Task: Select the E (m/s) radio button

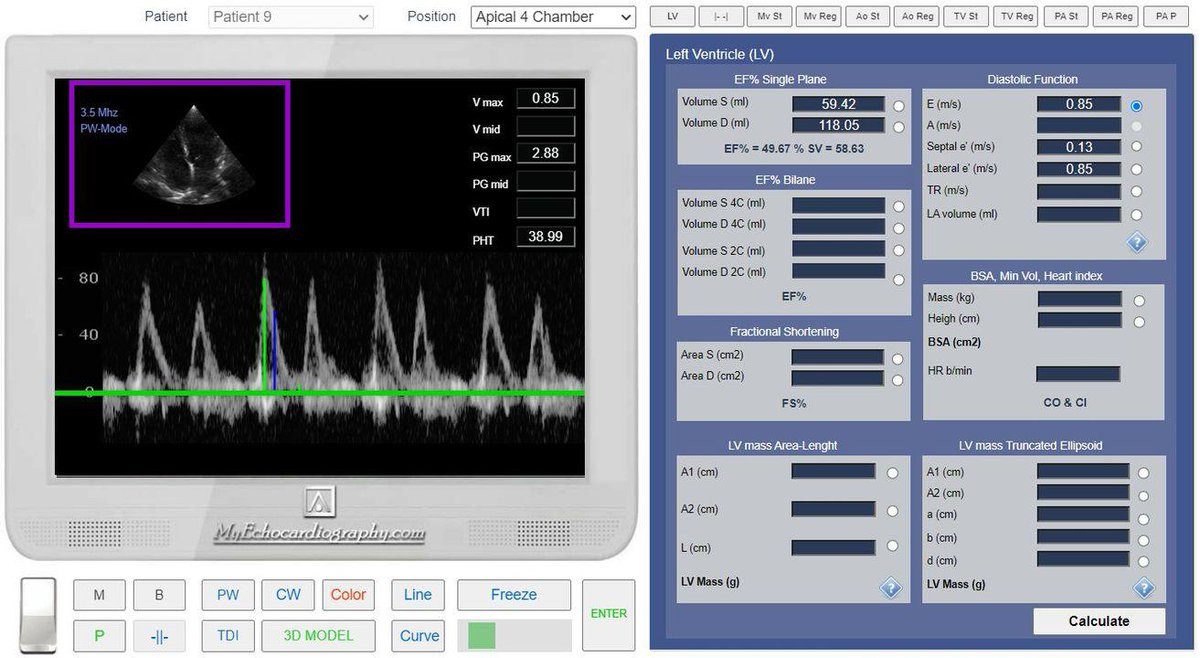Action: (x=1136, y=105)
